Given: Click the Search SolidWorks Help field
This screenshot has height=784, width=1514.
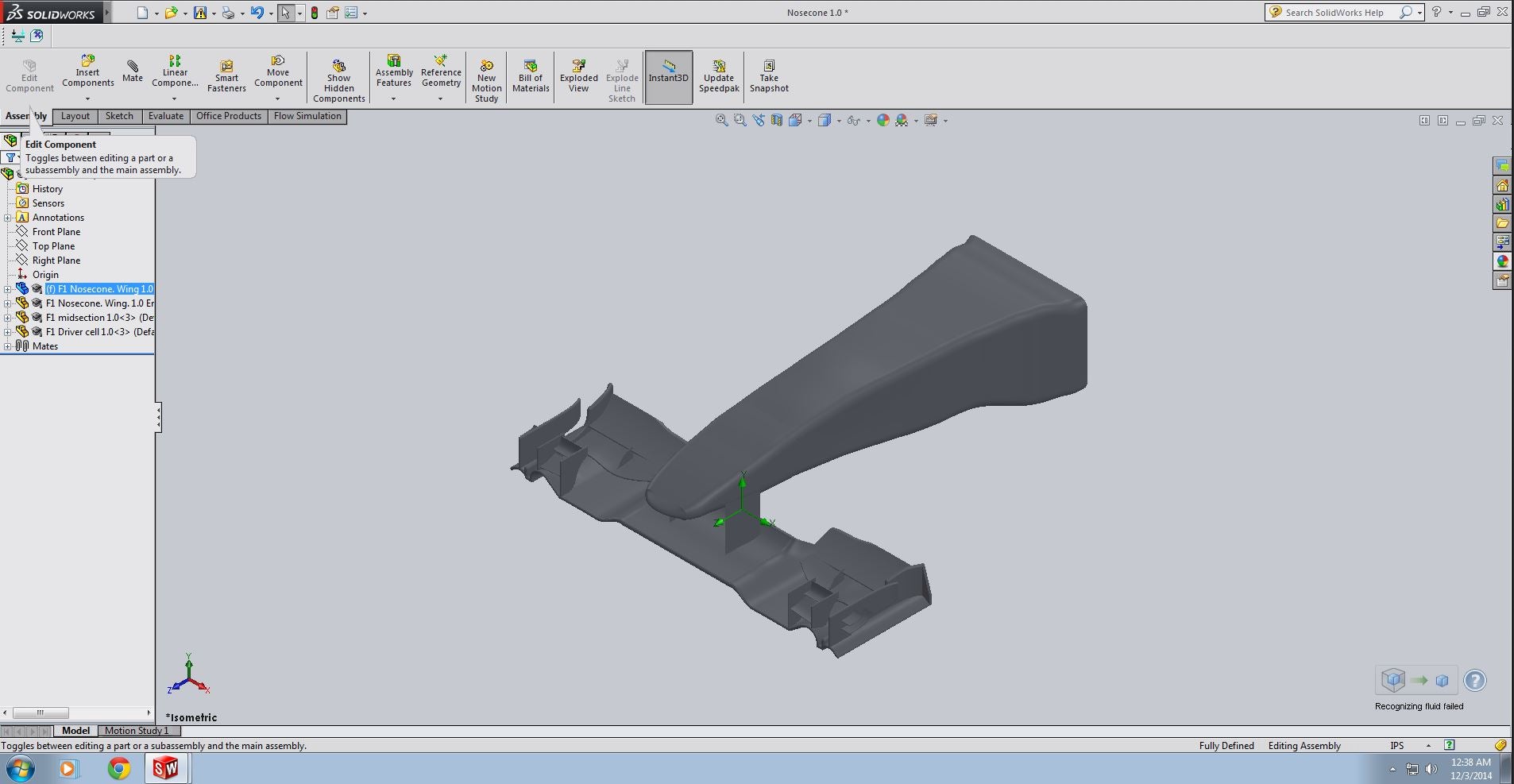Looking at the screenshot, I should pos(1334,13).
